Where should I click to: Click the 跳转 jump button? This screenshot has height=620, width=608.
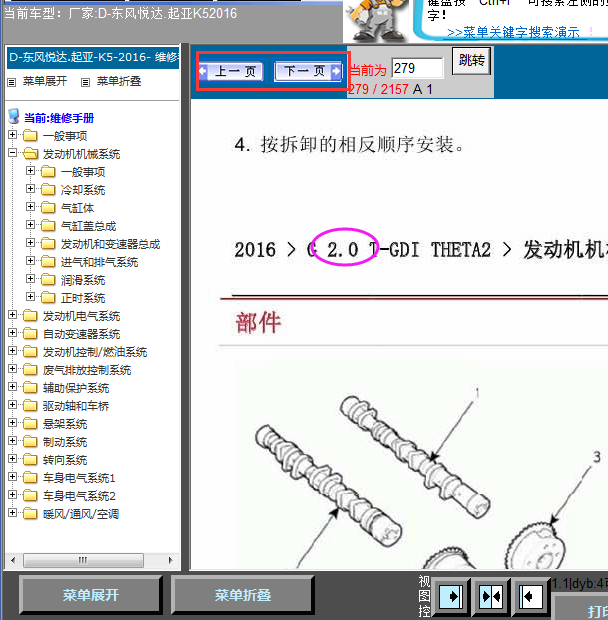pyautogui.click(x=471, y=60)
